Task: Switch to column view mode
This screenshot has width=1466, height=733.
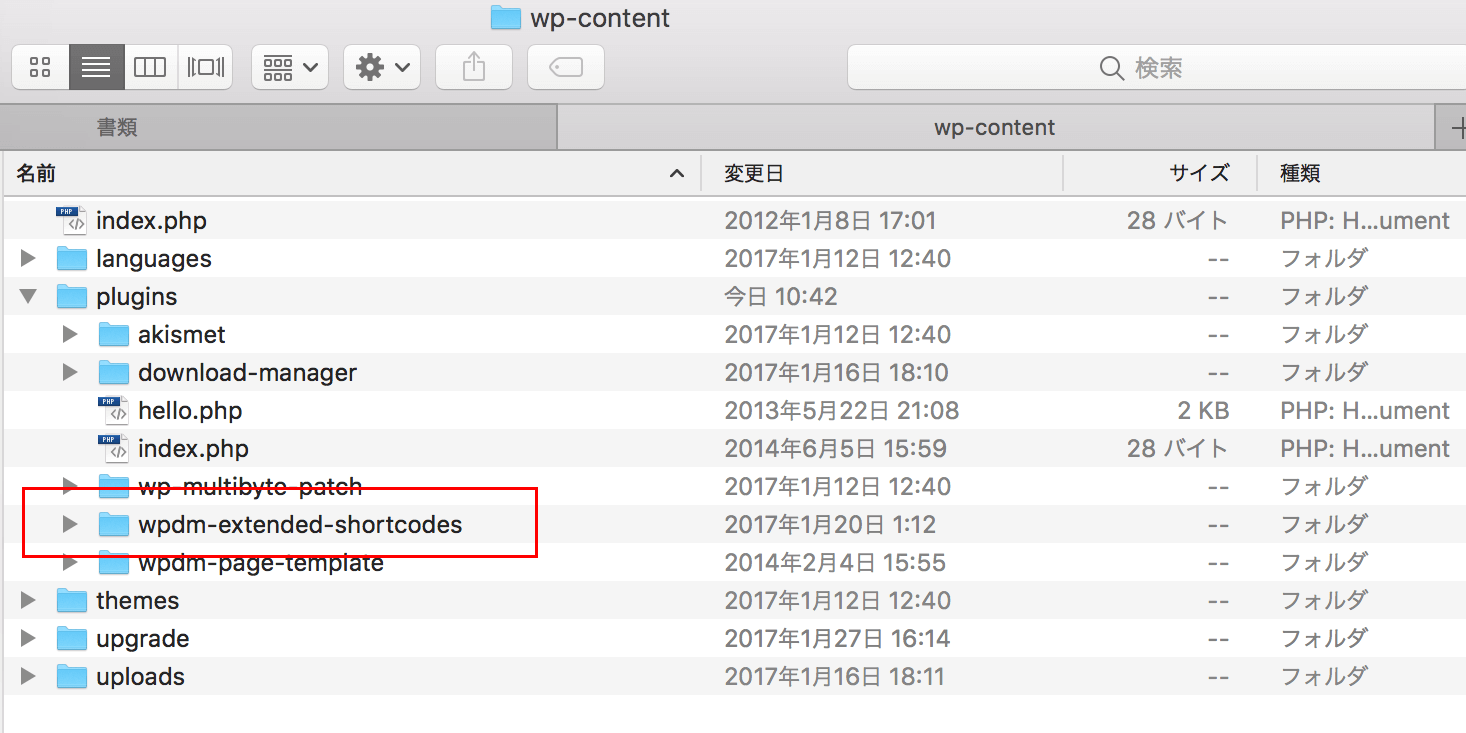Action: coord(150,68)
